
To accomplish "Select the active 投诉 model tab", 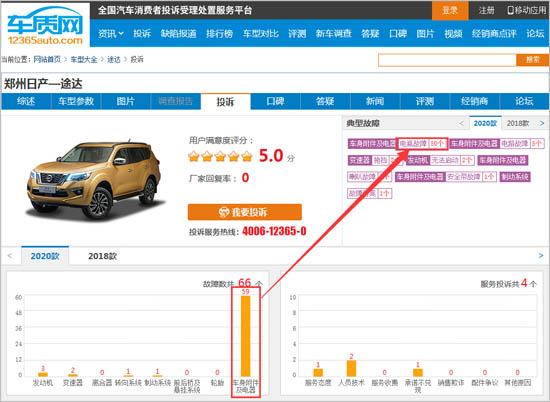I will [226, 102].
